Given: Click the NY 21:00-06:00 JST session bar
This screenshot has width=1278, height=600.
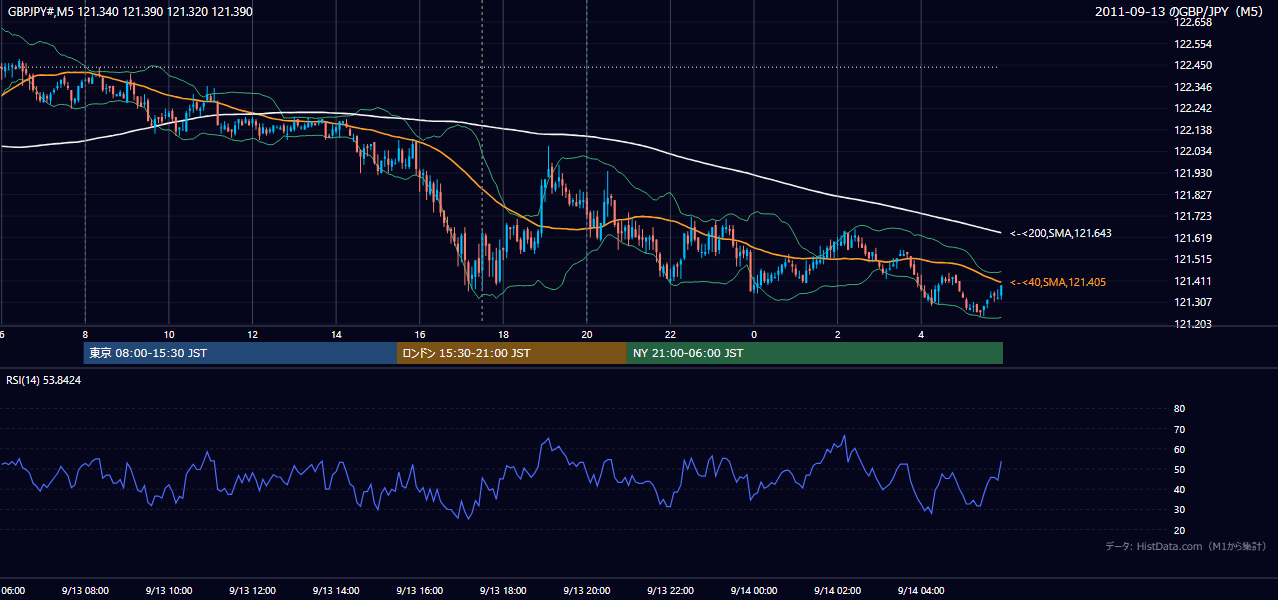Looking at the screenshot, I should 815,353.
